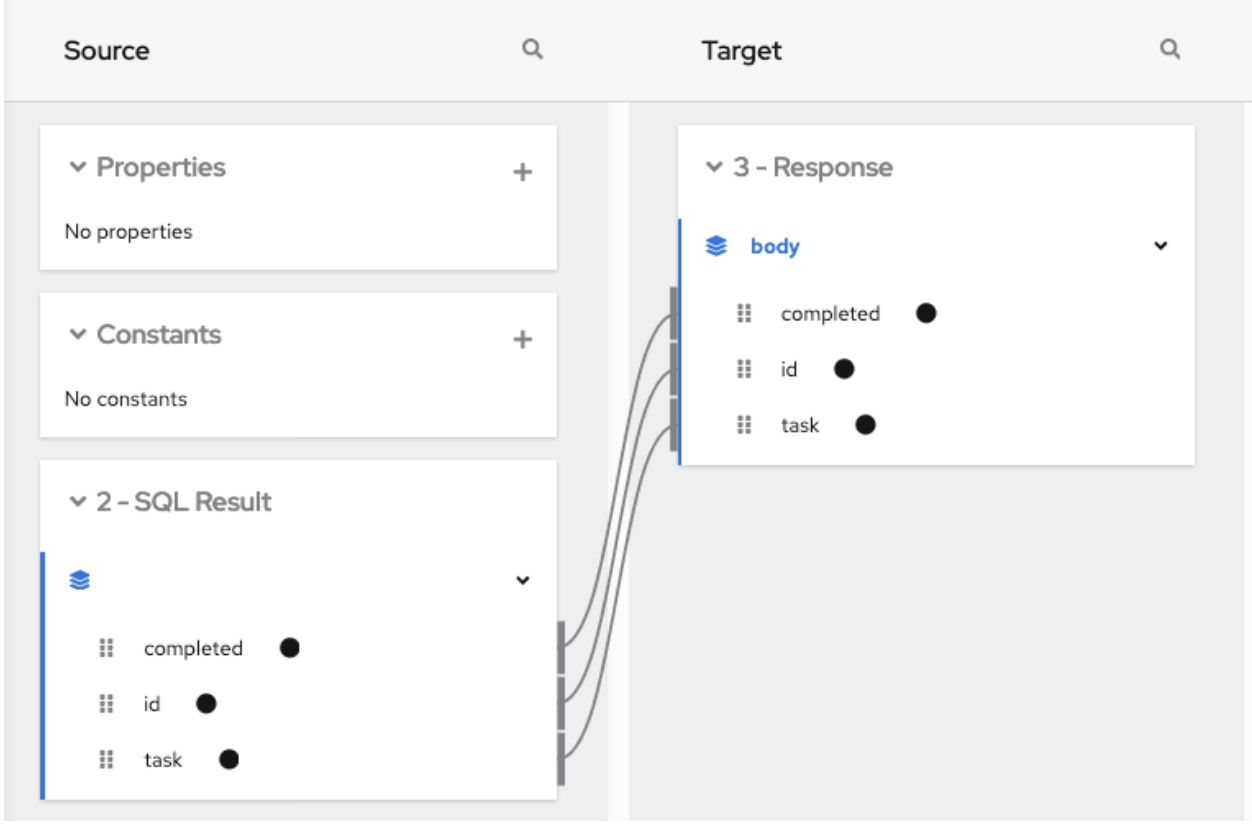Collapse the 3 - Response section
This screenshot has height=824, width=1252.
(x=714, y=167)
